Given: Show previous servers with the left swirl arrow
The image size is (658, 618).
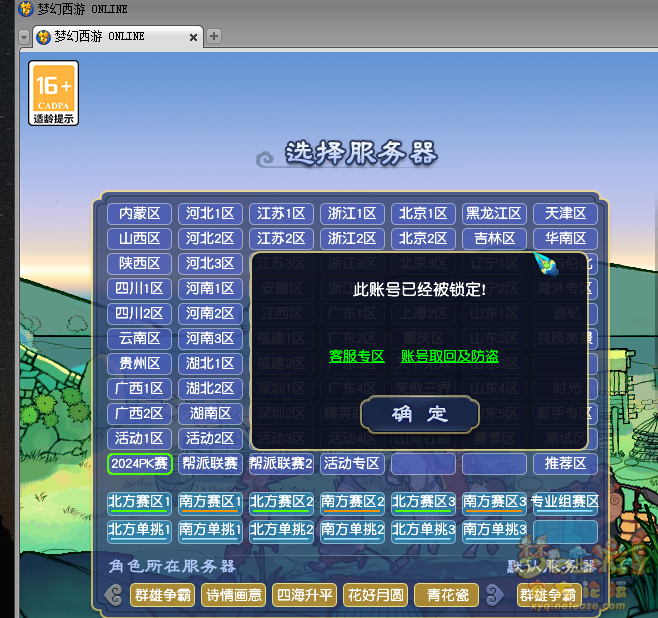Looking at the screenshot, I should pos(114,595).
